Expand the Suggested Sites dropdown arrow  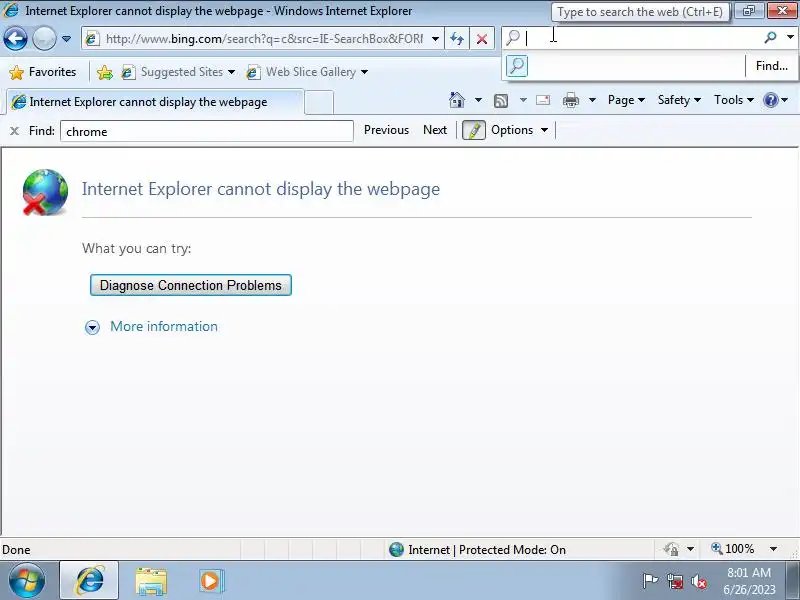coord(232,72)
